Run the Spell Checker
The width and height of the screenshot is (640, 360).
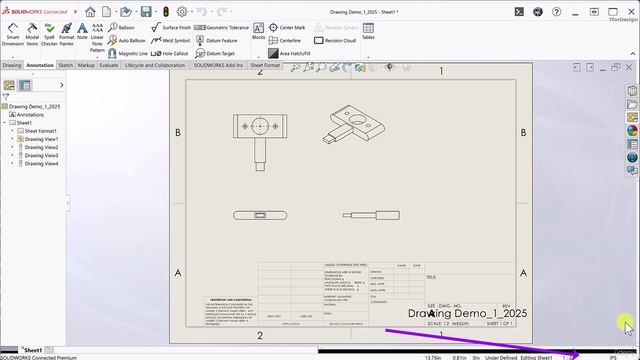(49, 34)
